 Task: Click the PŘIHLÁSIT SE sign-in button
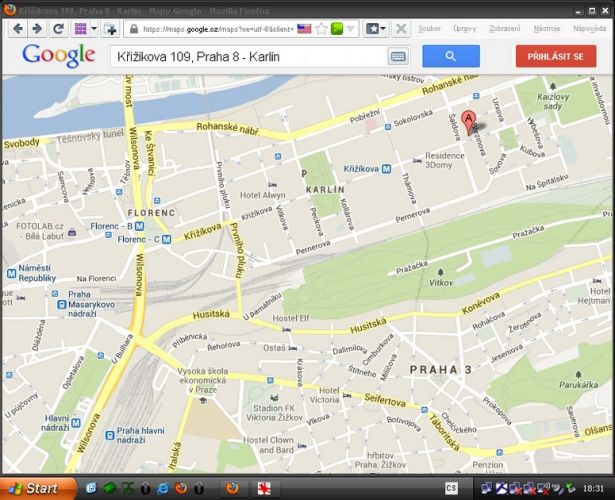pos(556,56)
